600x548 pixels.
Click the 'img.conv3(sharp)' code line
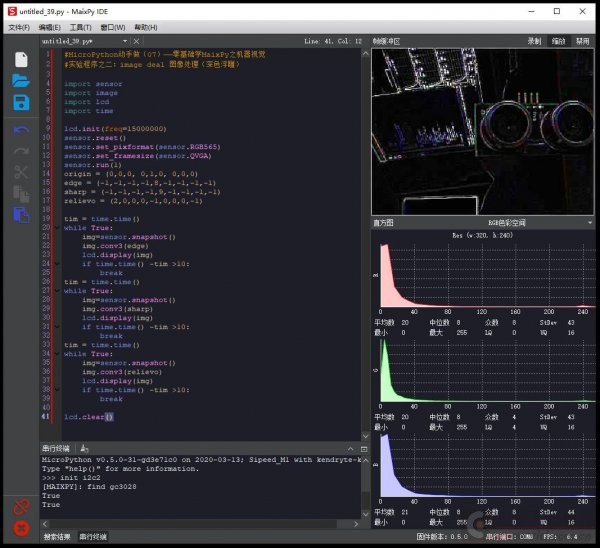(117, 309)
